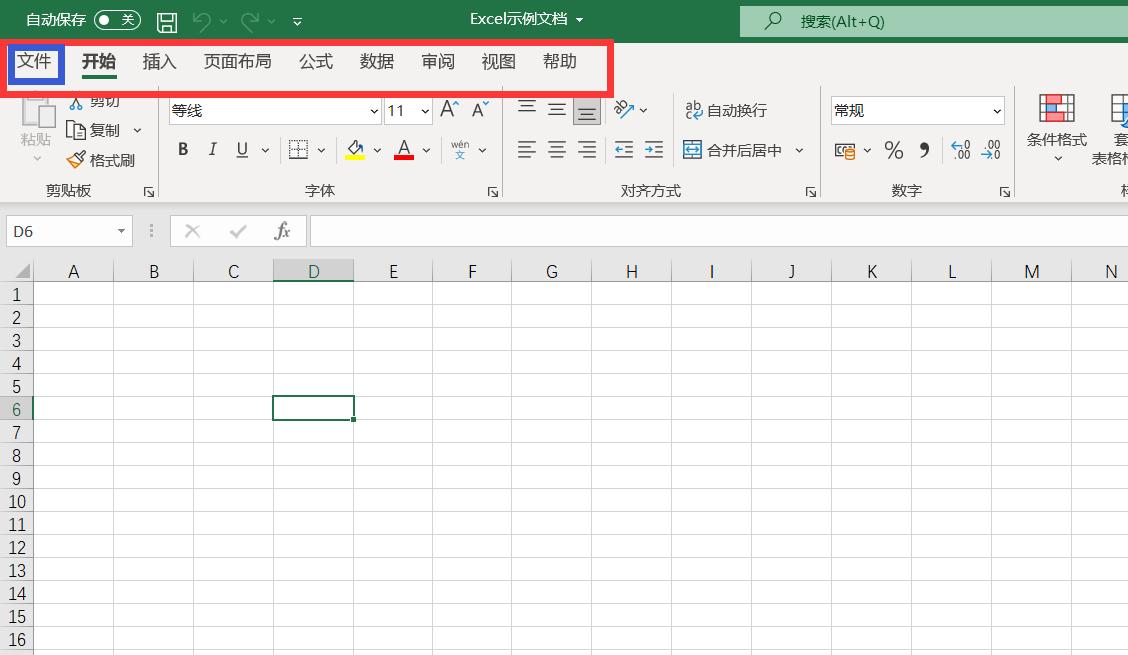Click the 合并后居中 (Merge & Center) button
Screen dimensions: 1128x655
(730, 149)
